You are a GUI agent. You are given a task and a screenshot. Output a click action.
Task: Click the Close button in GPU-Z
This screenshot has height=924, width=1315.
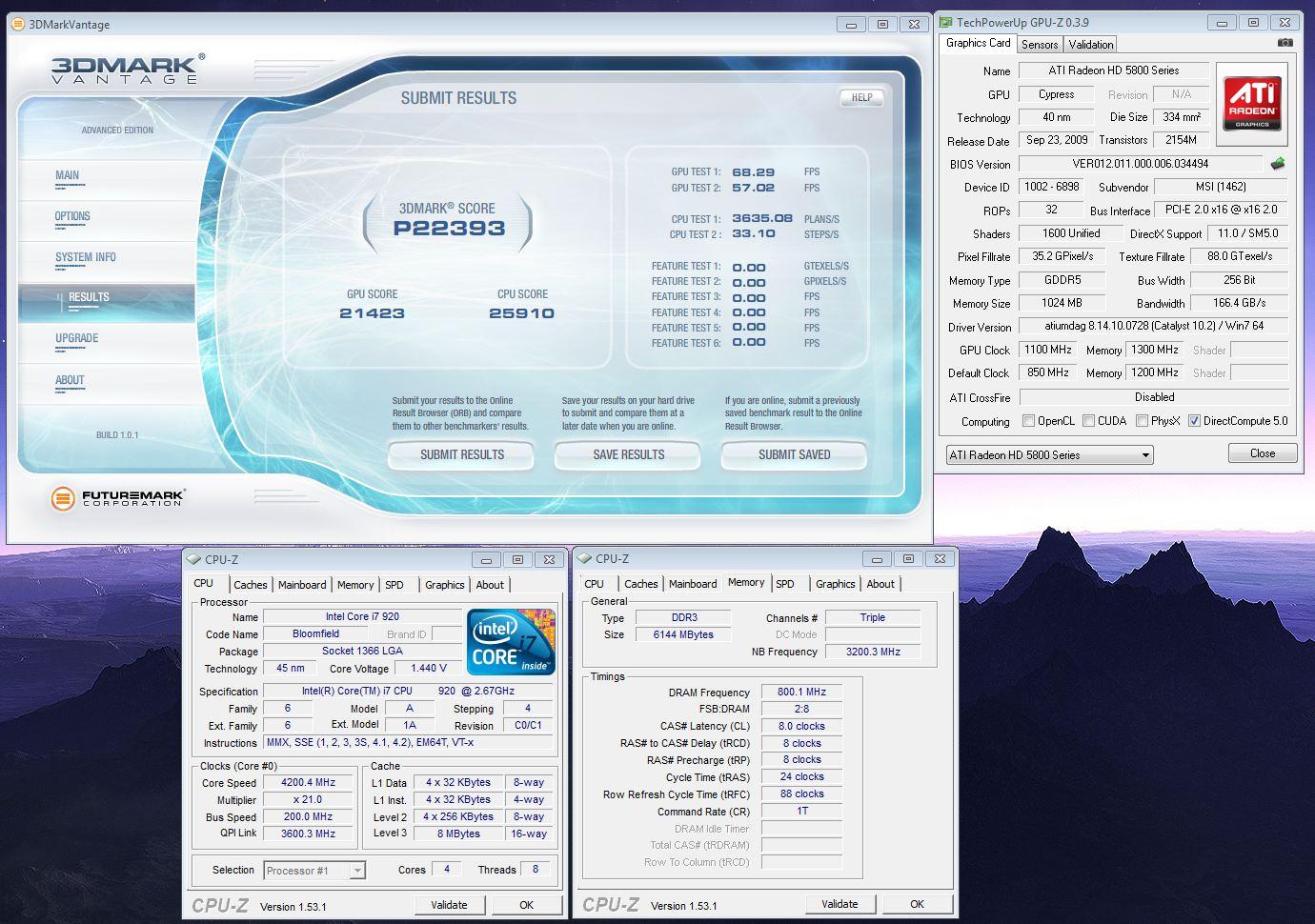coord(1263,453)
